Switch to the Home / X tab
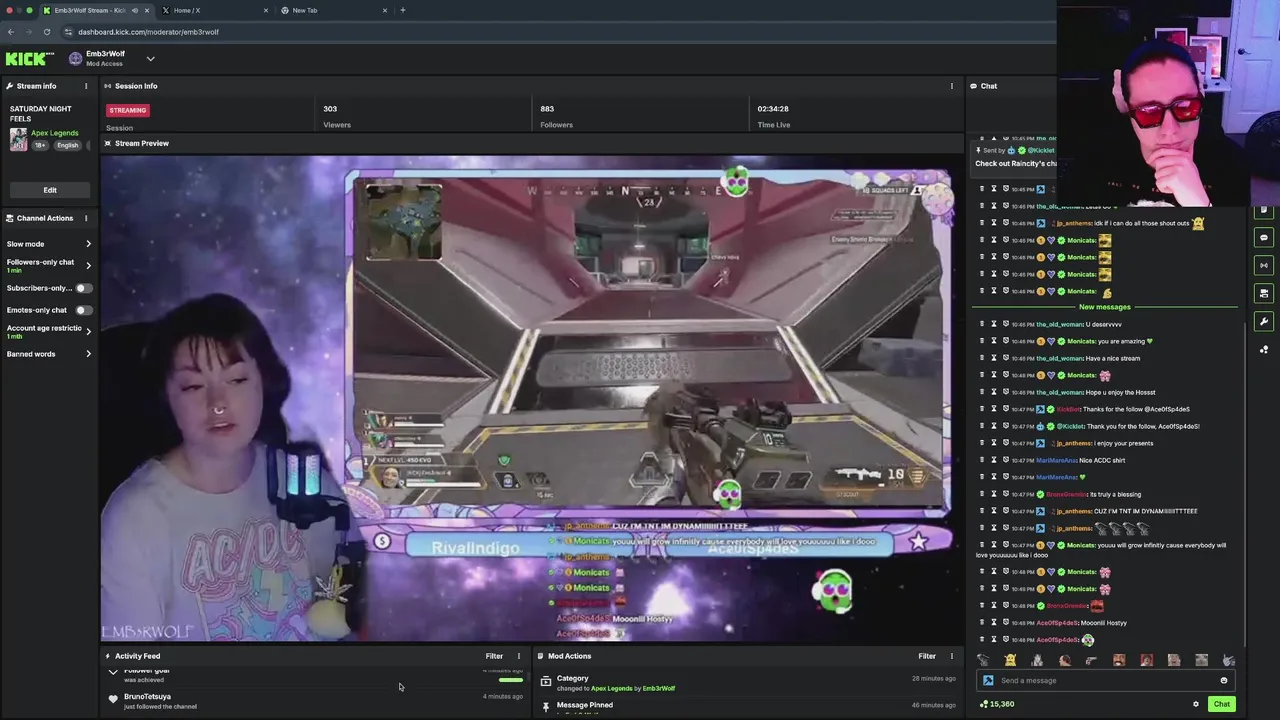1280x720 pixels. (x=187, y=10)
